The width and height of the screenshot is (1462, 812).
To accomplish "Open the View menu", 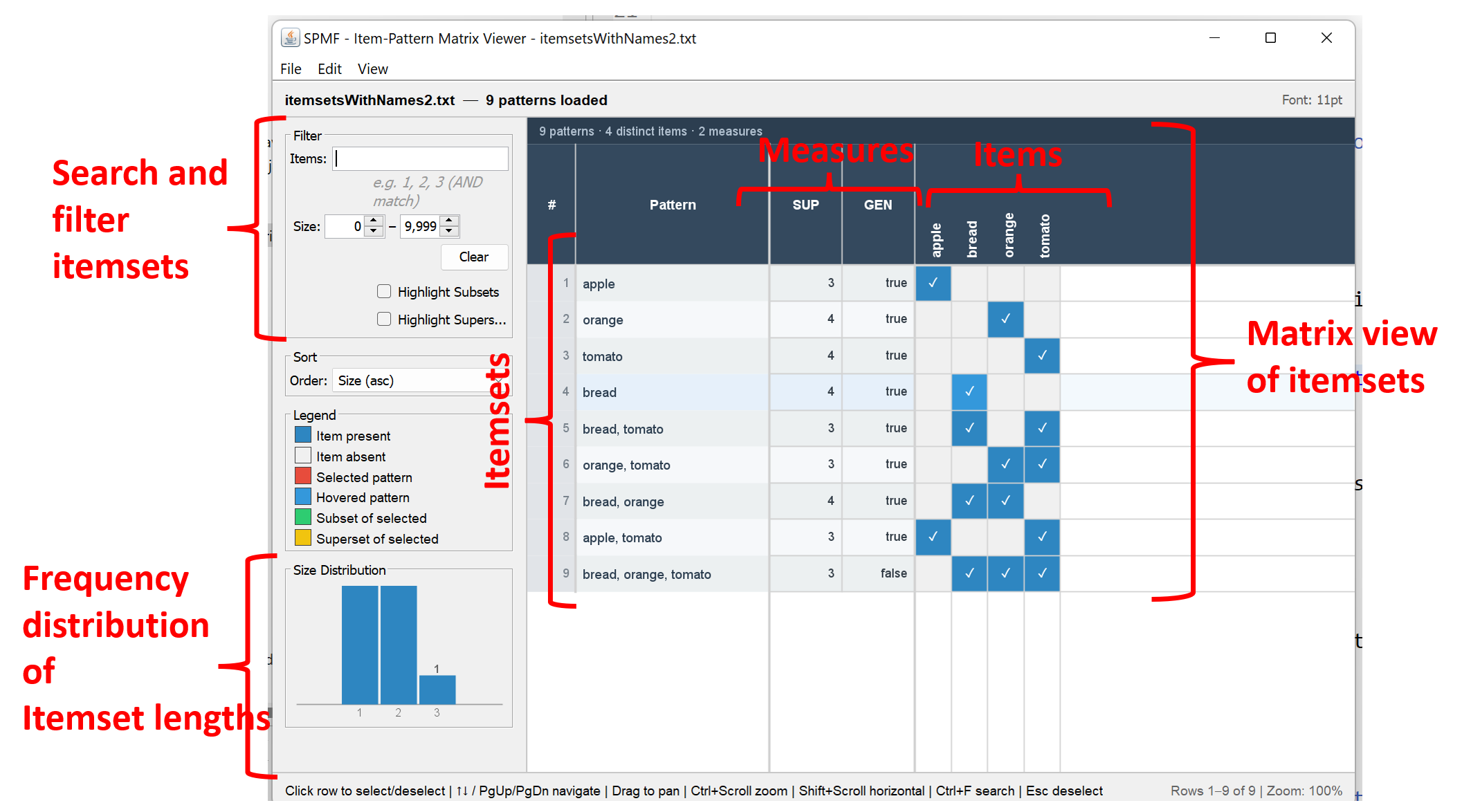I will [x=372, y=68].
